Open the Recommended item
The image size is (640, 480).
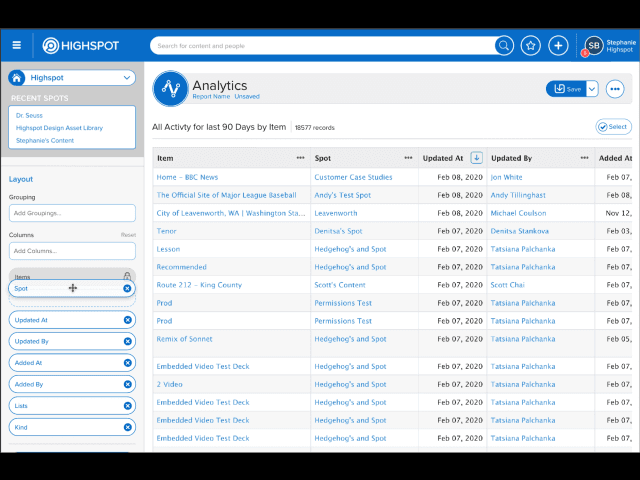(x=182, y=267)
